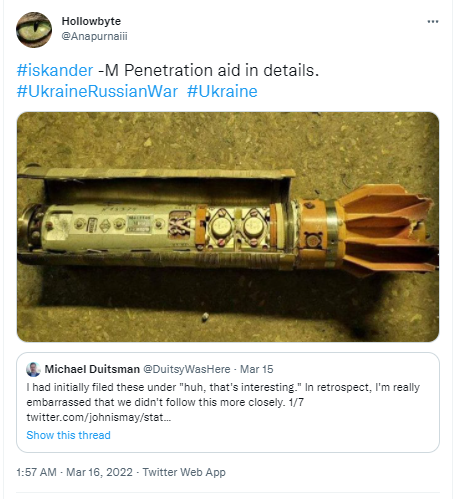Click Michael Duitsman's name in quoted tweet

click(92, 369)
